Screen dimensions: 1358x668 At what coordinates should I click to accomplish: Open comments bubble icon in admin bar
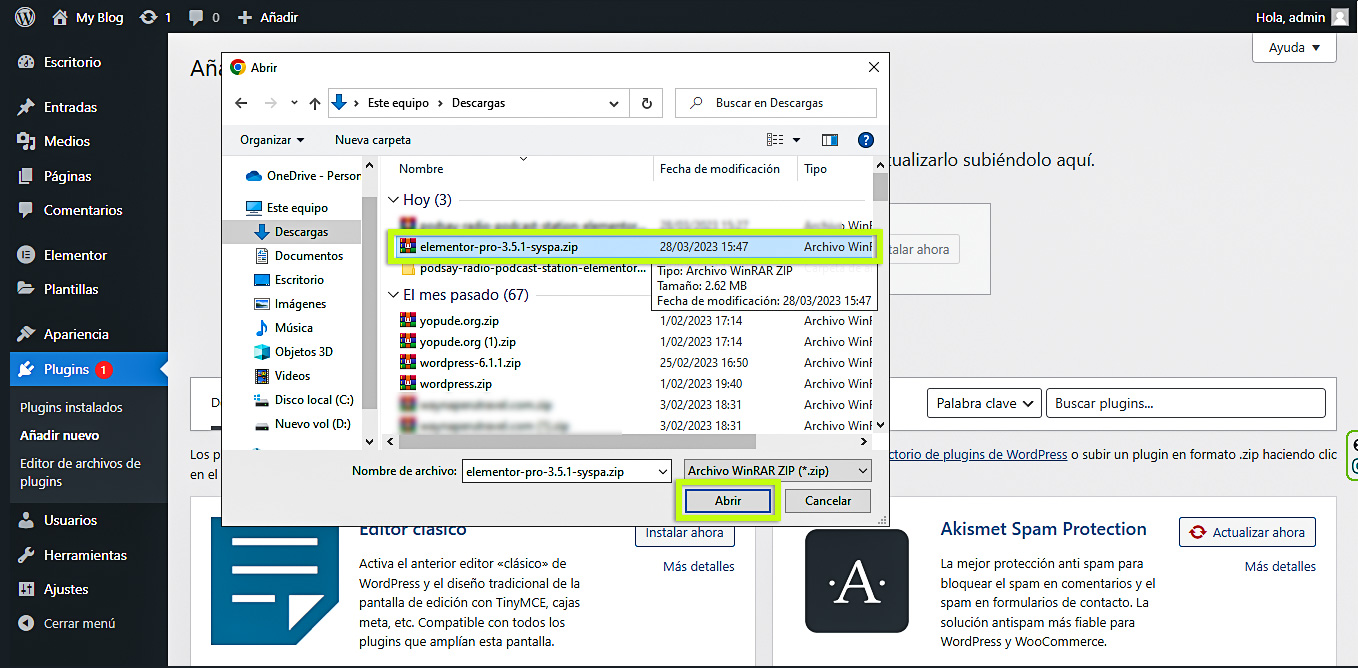196,17
